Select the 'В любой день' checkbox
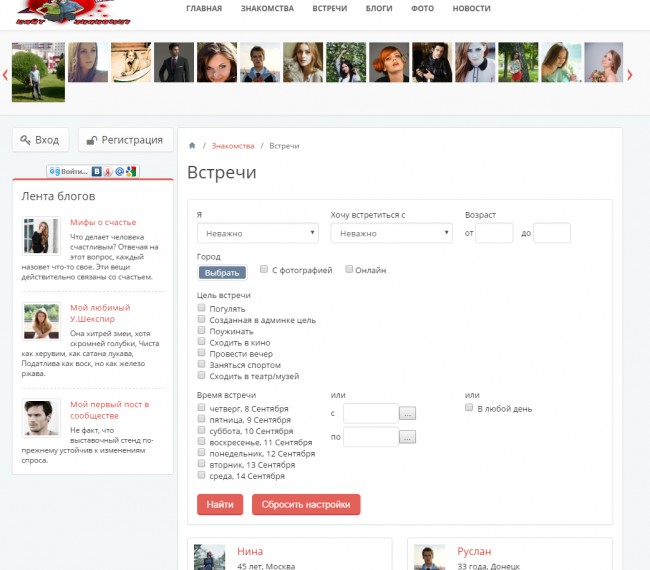 click(469, 408)
